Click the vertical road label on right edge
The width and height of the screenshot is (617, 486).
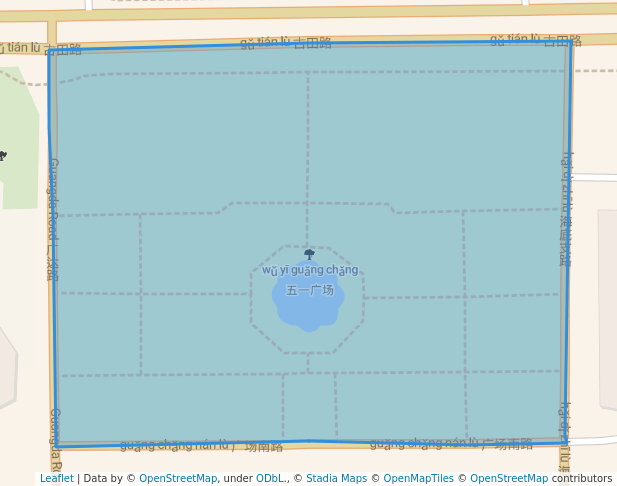click(x=566, y=208)
